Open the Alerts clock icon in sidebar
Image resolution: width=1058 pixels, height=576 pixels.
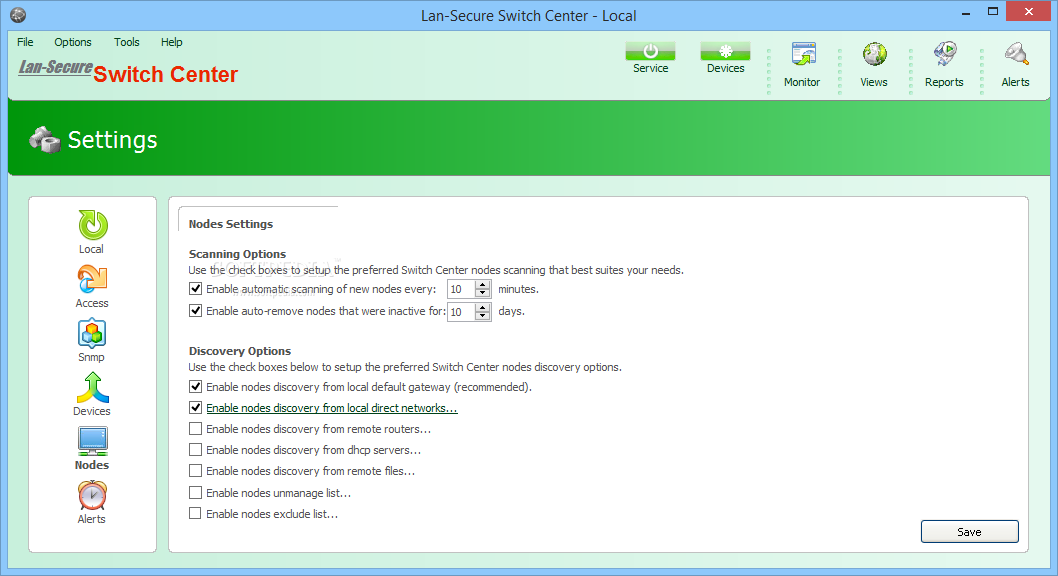92,495
